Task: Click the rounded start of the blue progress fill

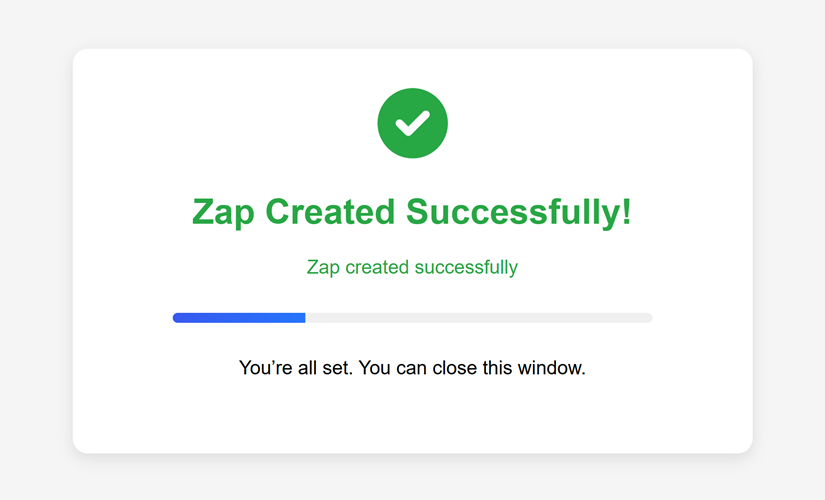Action: pyautogui.click(x=177, y=318)
